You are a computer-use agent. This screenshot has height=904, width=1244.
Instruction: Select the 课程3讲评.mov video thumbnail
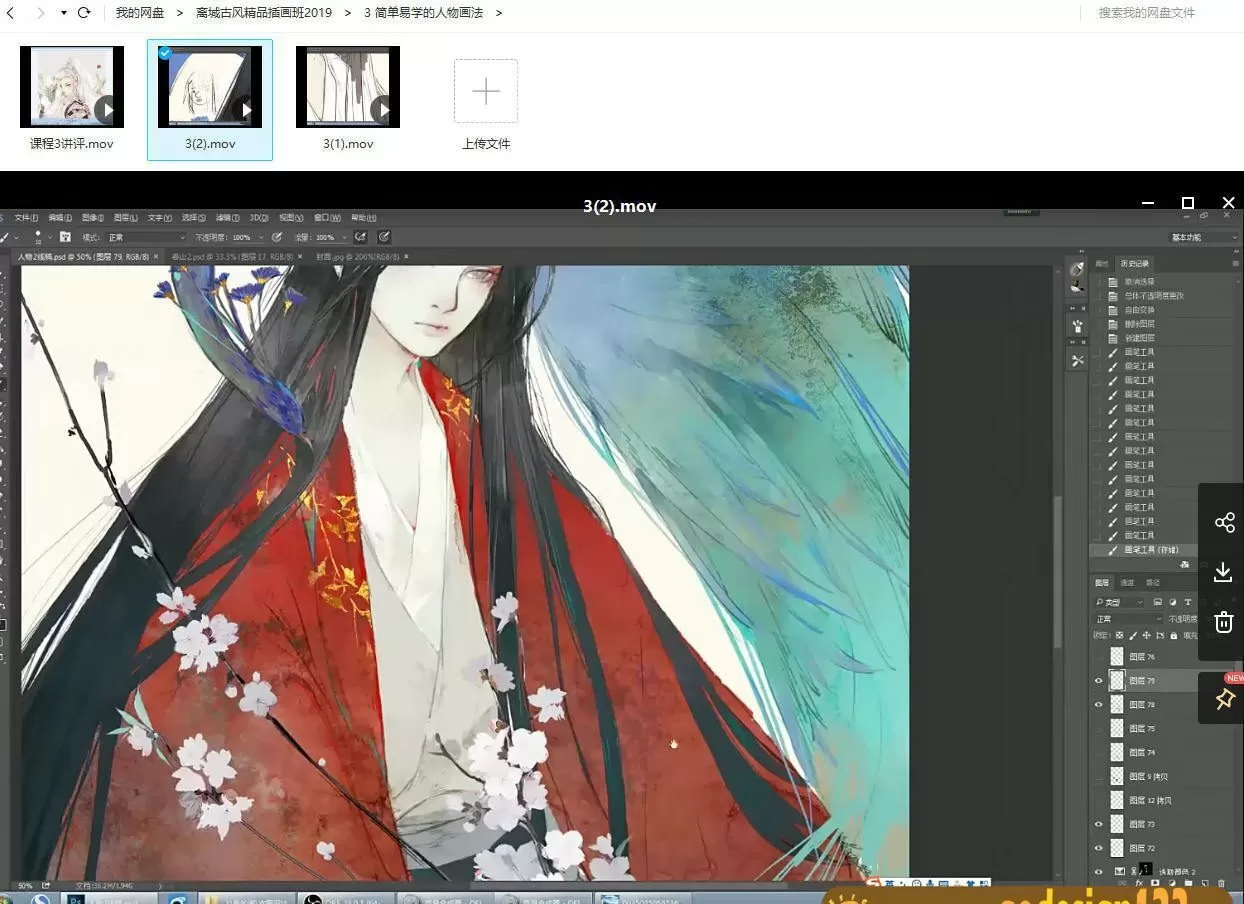tap(71, 86)
